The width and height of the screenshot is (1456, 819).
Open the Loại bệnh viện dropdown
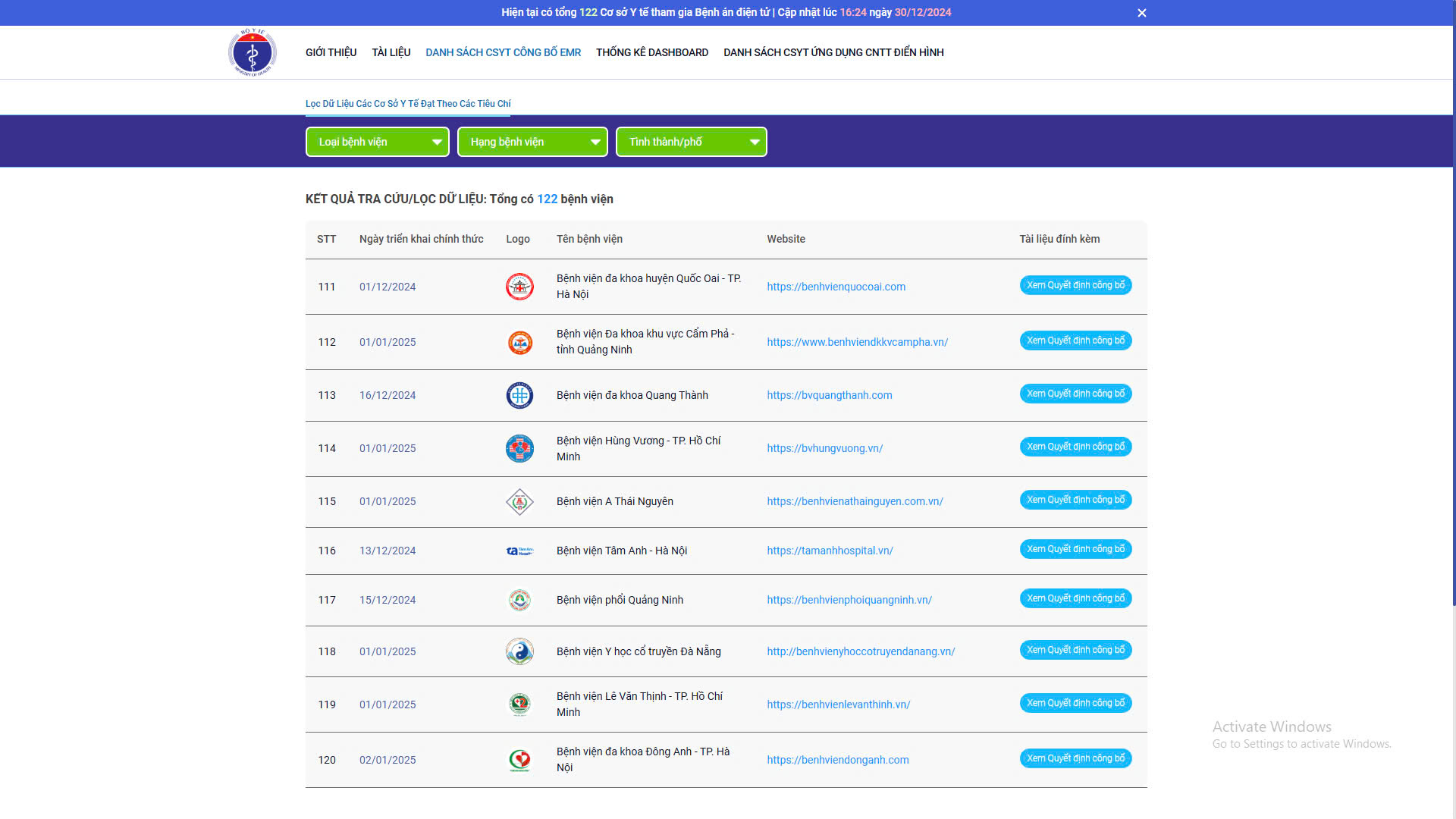pyautogui.click(x=377, y=142)
